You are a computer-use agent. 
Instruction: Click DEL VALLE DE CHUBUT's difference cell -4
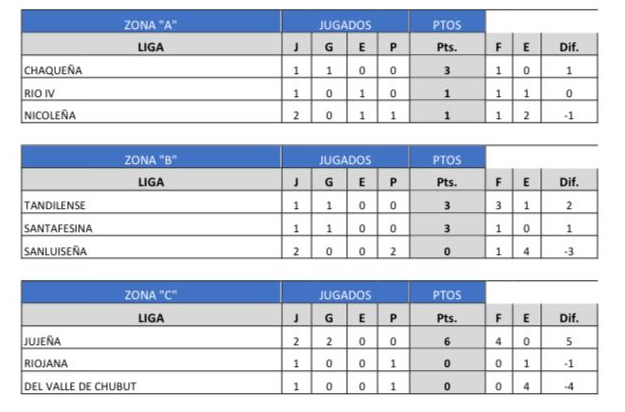pos(569,383)
